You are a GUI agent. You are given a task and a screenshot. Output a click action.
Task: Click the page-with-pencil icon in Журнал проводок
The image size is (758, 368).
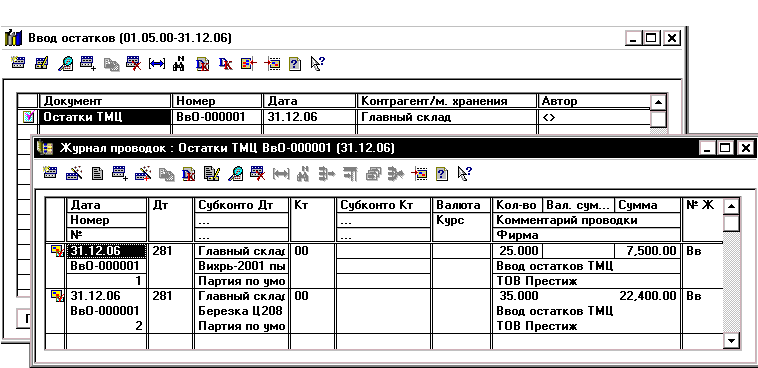(x=211, y=174)
